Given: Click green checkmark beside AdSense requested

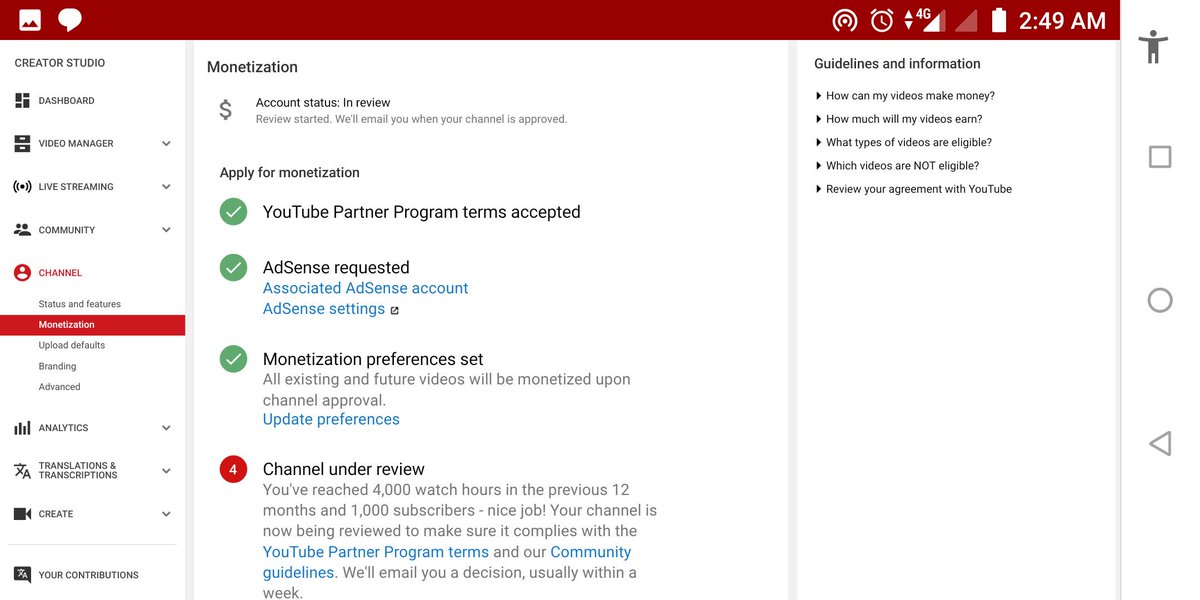Looking at the screenshot, I should 233,267.
